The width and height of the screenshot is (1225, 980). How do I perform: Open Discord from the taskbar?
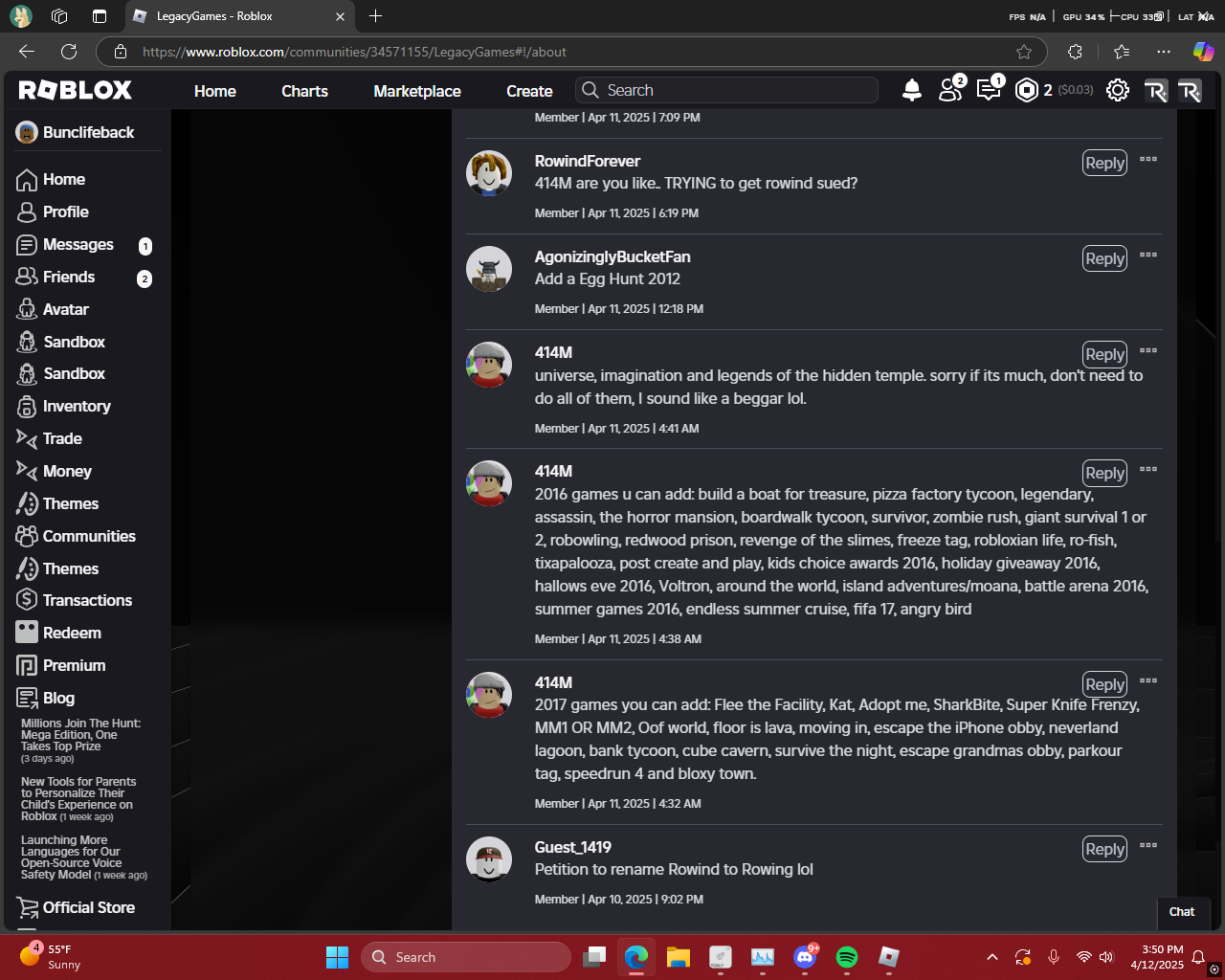pyautogui.click(x=805, y=957)
